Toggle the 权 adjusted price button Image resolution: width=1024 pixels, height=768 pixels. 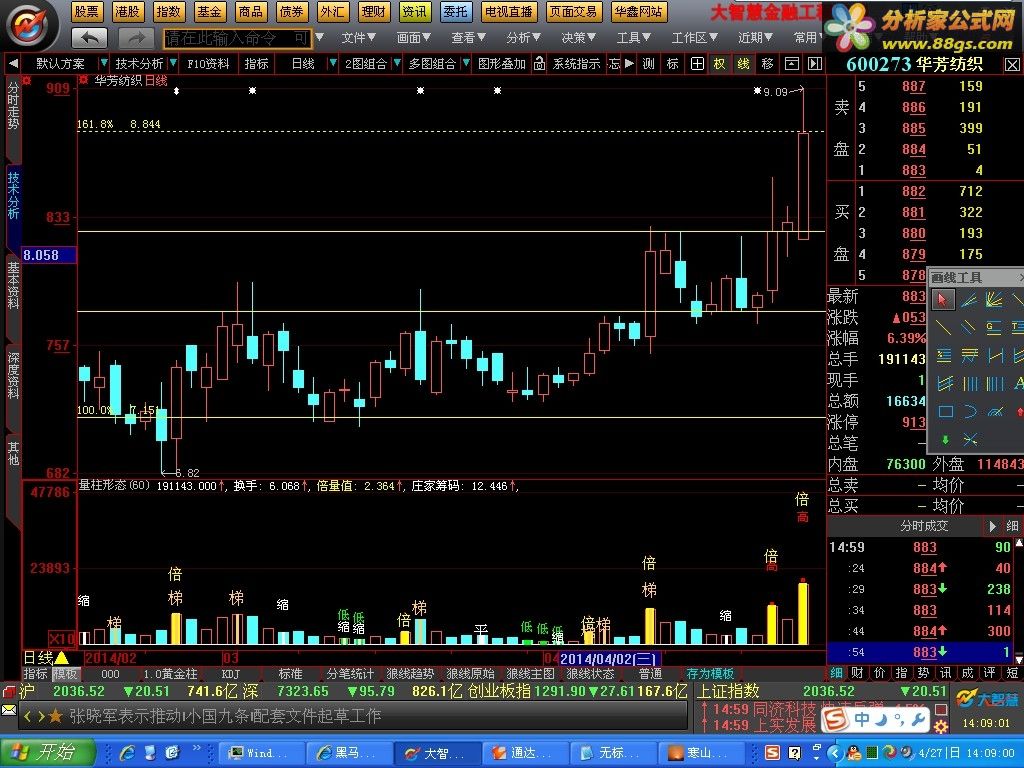[x=719, y=63]
